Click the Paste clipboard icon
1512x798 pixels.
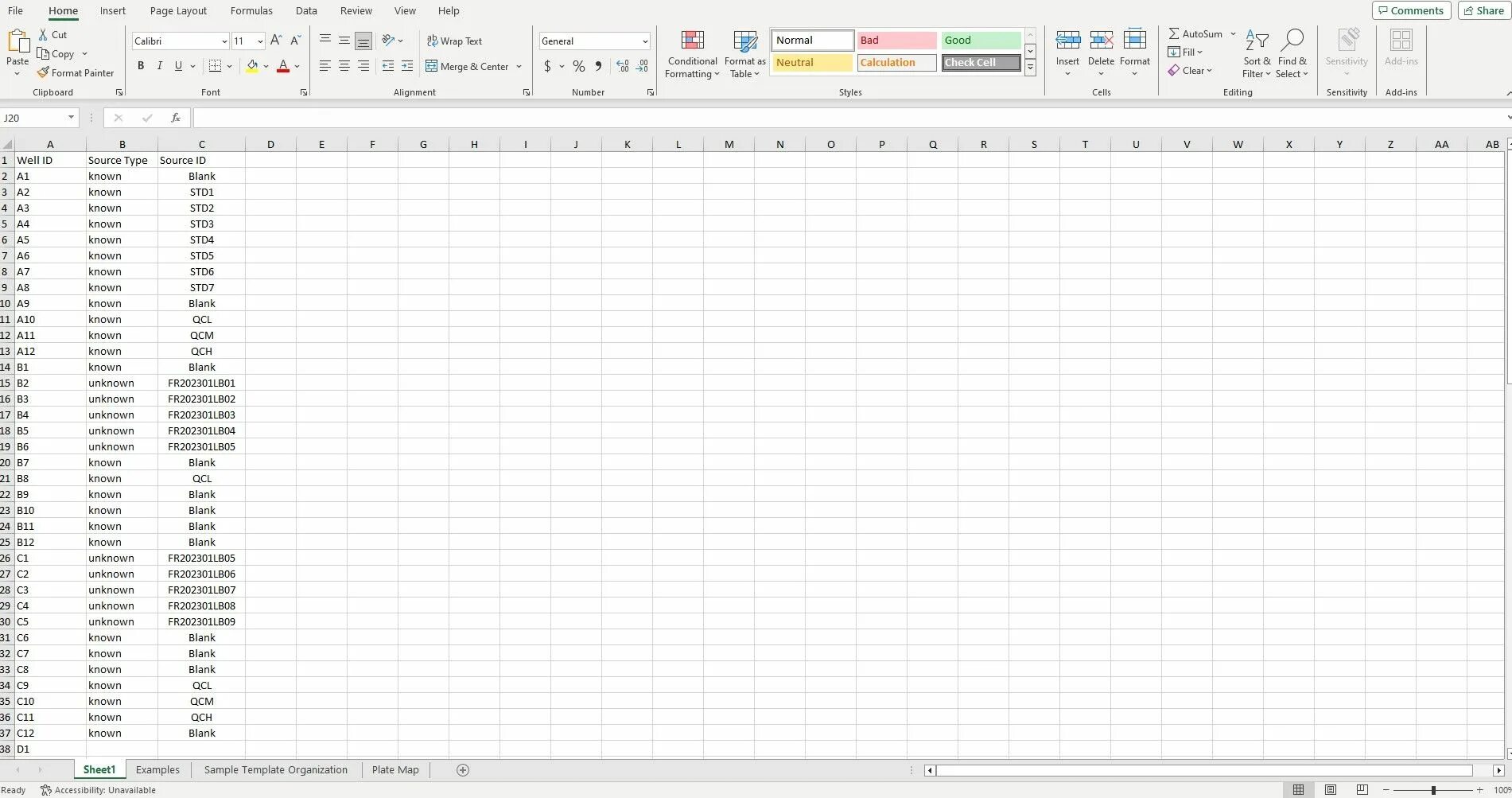point(17,41)
